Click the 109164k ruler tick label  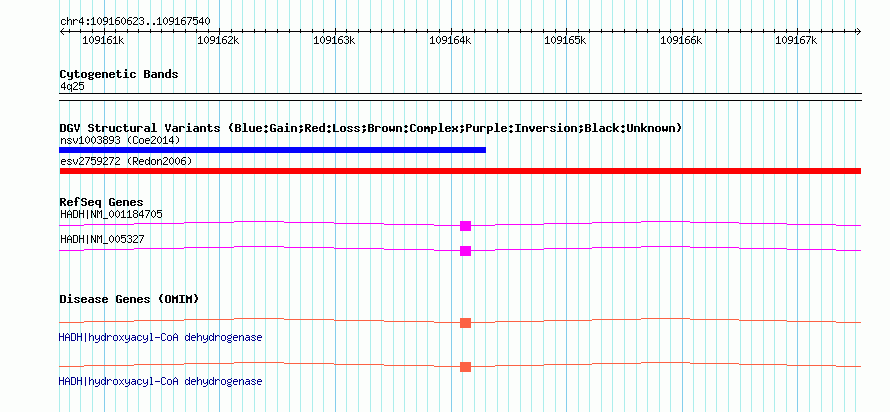[x=450, y=40]
